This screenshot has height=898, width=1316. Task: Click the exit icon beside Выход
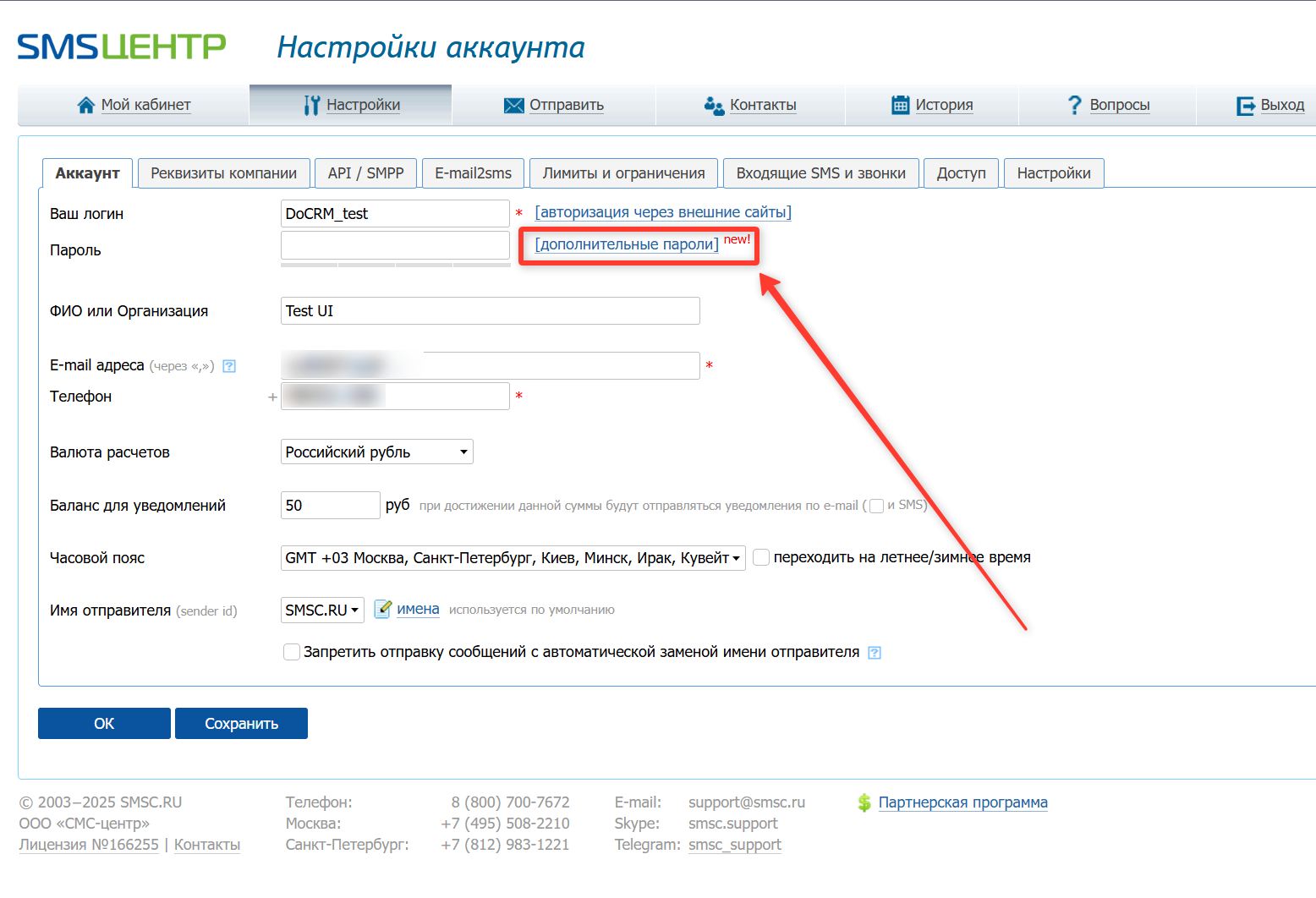(1245, 105)
